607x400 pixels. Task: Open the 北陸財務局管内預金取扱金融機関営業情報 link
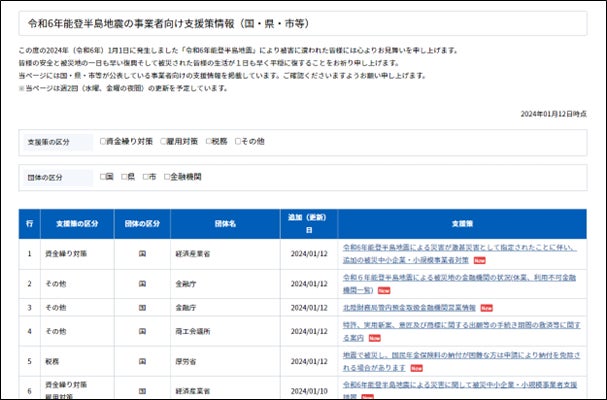click(409, 307)
